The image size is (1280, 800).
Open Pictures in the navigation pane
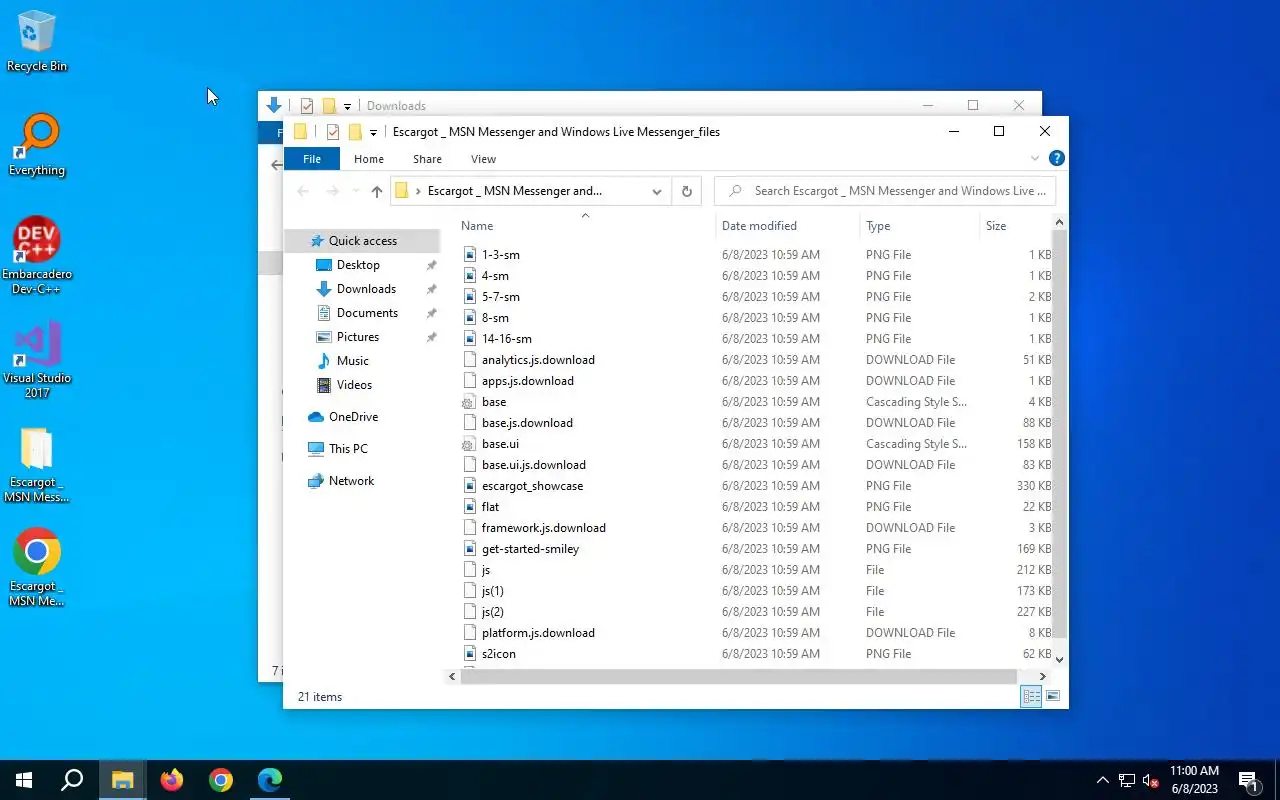click(358, 337)
